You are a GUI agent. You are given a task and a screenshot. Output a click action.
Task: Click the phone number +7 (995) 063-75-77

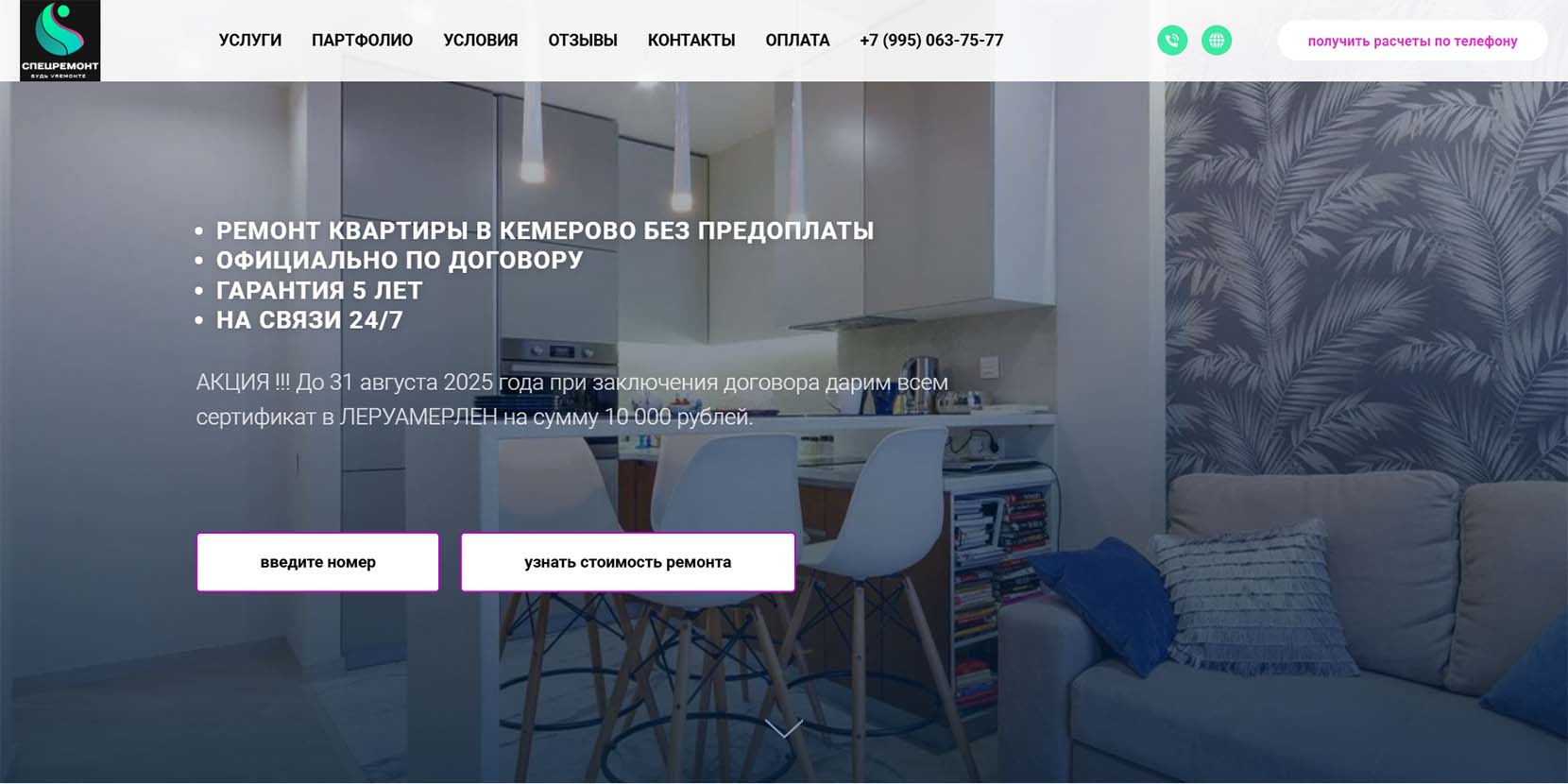click(x=931, y=41)
